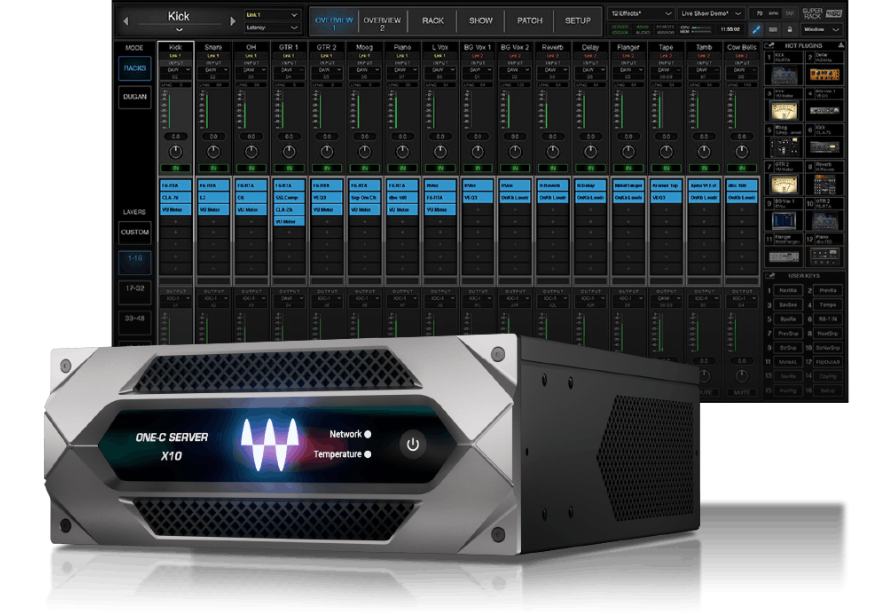Click the lock icon in top bar
The width and height of the screenshot is (894, 614).
point(790,29)
